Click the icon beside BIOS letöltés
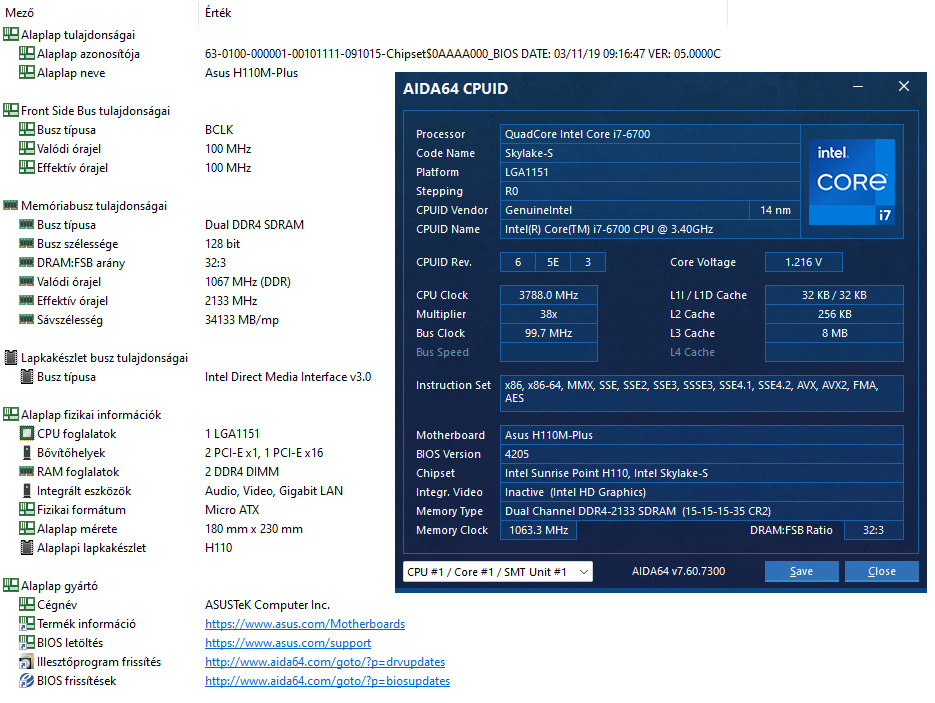 pyautogui.click(x=26, y=642)
